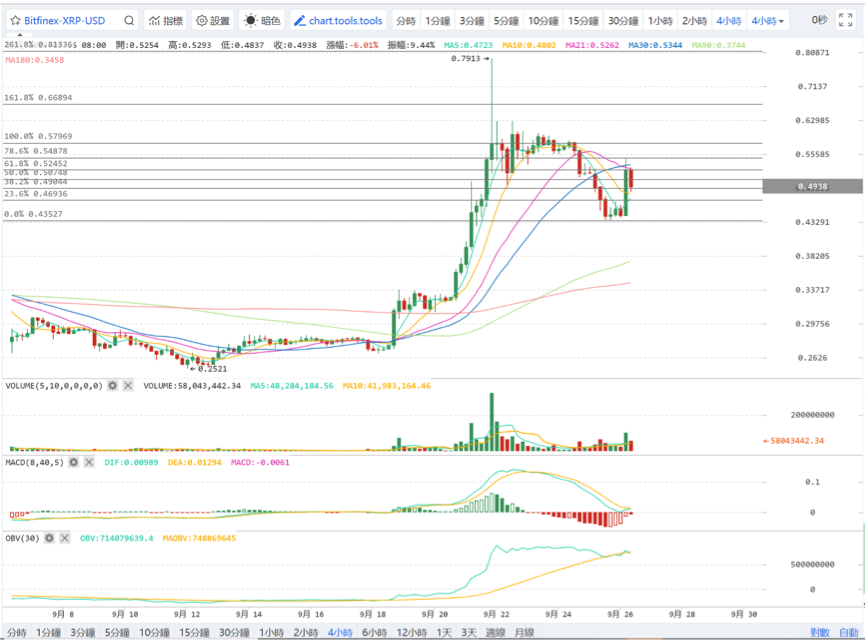Open the 設置 settings gear
Viewport: 866px width, 640px height.
(x=212, y=20)
